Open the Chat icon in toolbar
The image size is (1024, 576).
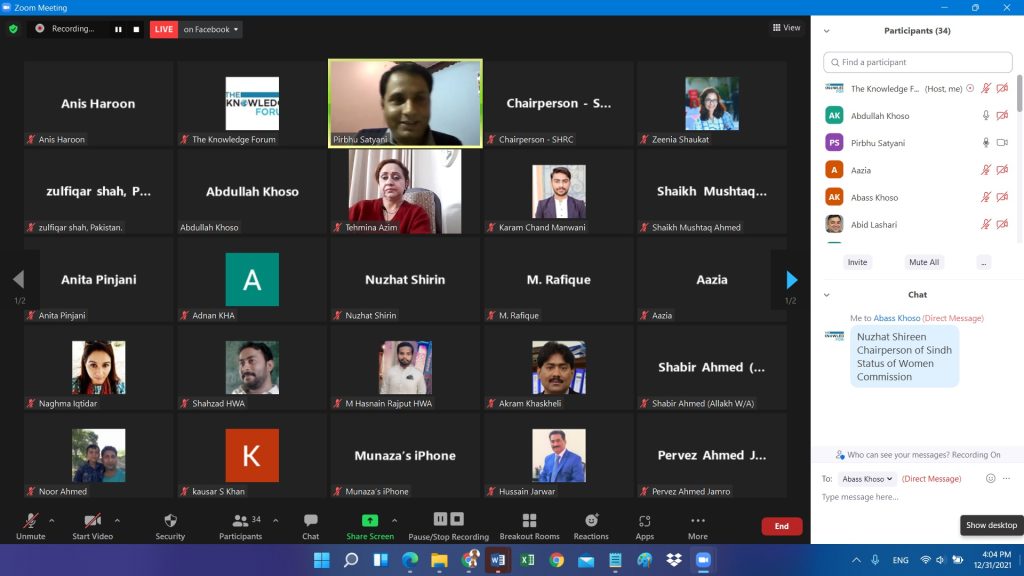[x=311, y=521]
